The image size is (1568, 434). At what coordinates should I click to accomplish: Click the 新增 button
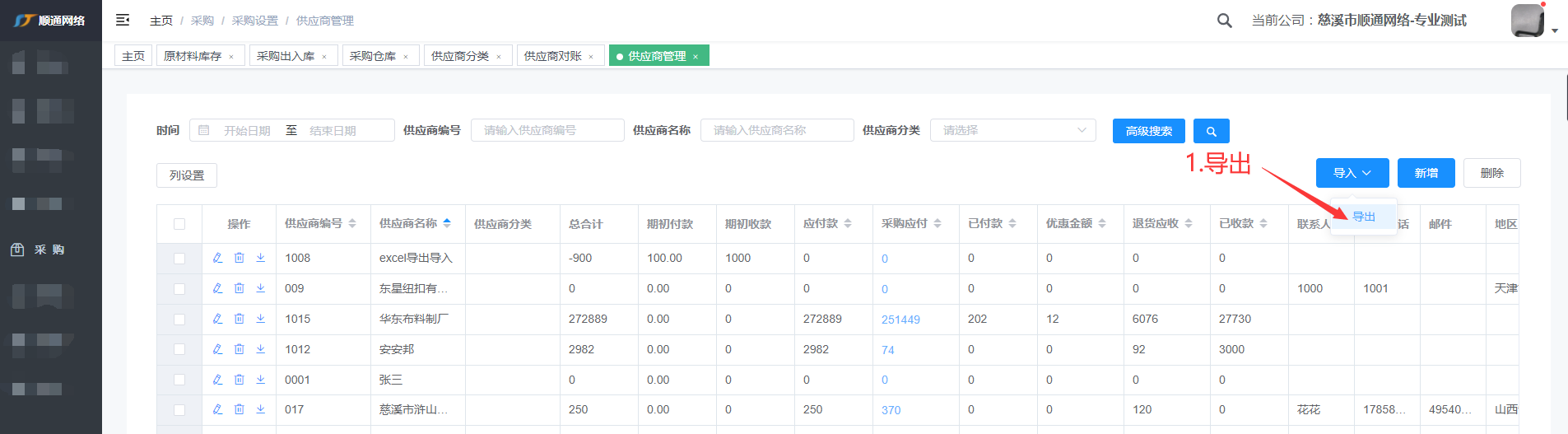(1426, 173)
